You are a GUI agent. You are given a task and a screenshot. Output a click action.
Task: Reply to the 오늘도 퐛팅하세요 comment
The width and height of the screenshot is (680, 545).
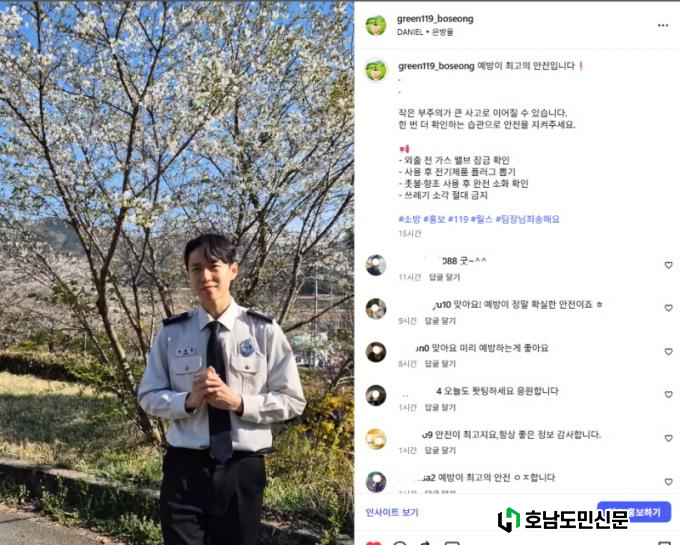(x=440, y=408)
